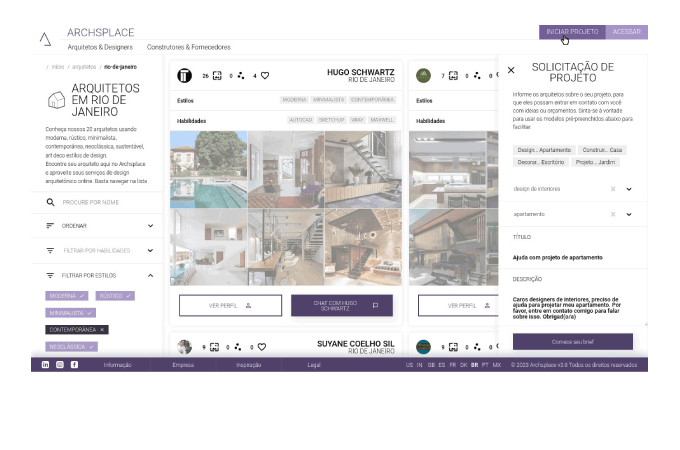Click filter icon beside Filtrar por Estilos
Screen dimensions: 680x450
point(50,275)
